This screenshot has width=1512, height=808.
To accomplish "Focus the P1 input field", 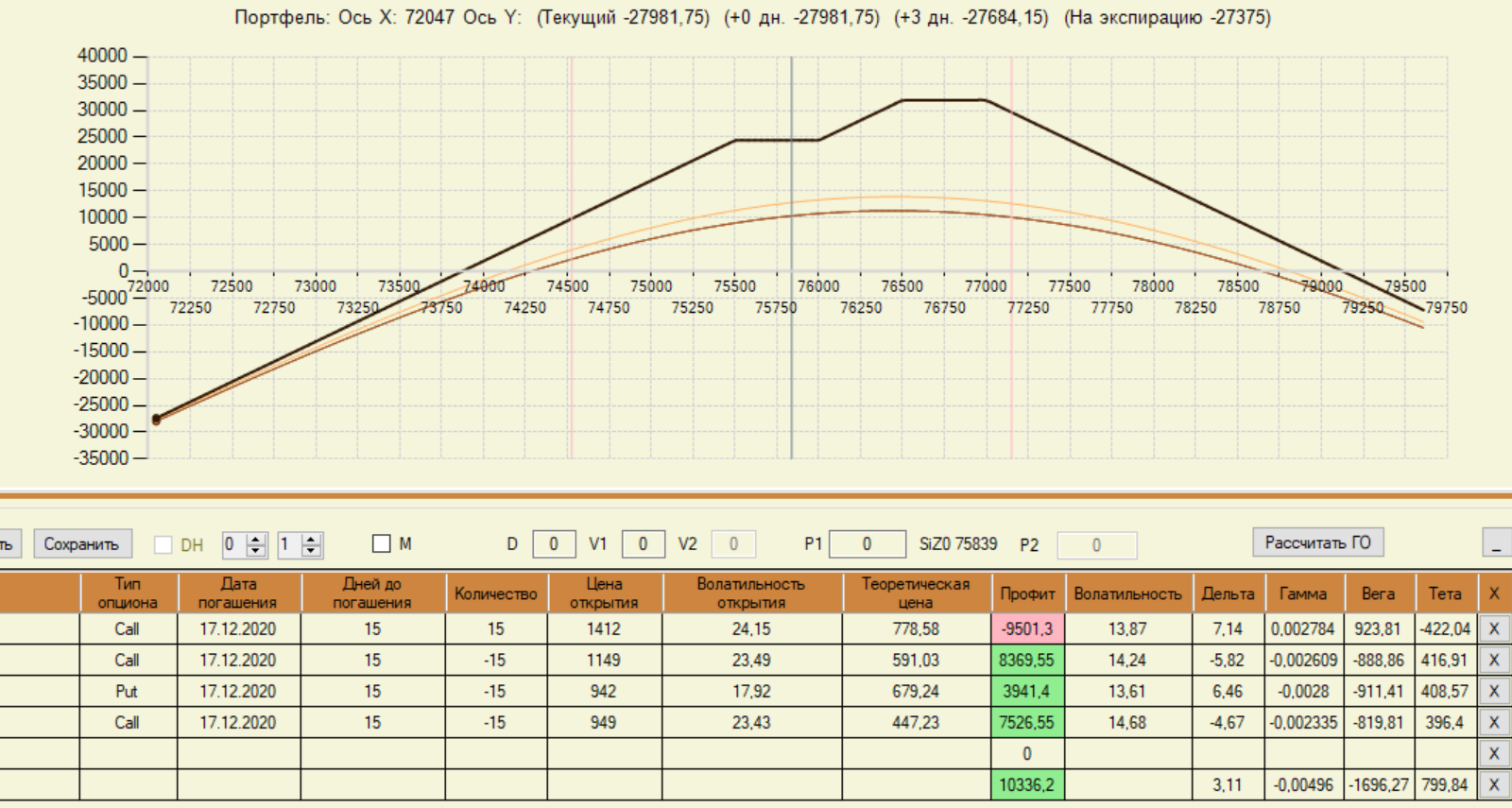I will [867, 544].
